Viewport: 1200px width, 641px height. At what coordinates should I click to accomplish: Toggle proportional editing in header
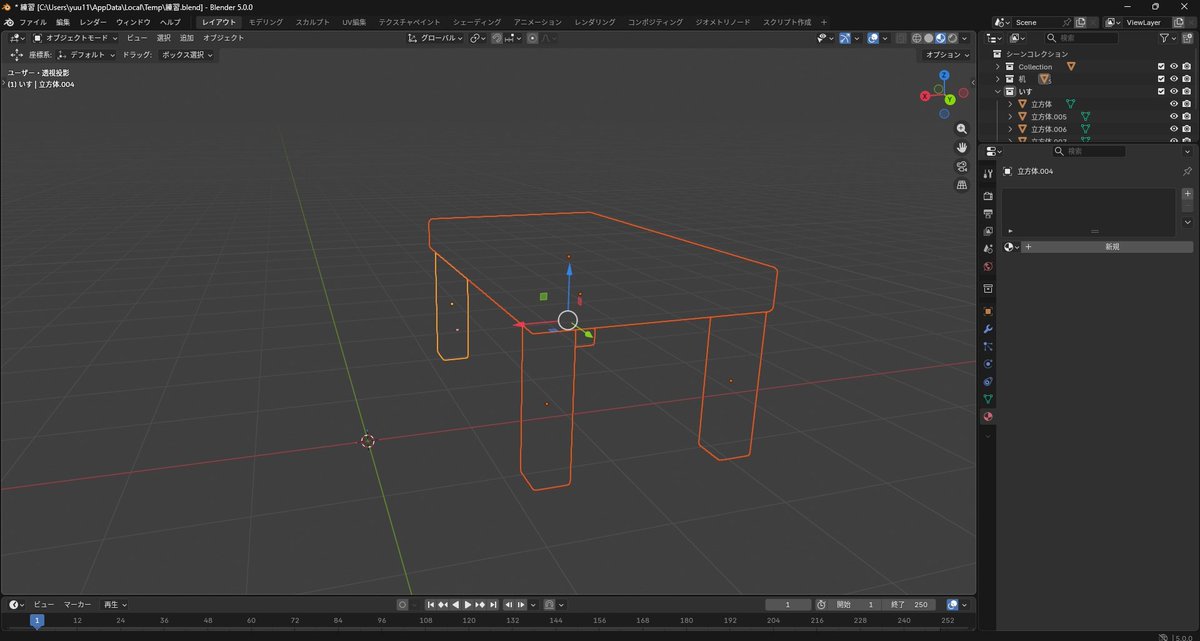click(532, 38)
